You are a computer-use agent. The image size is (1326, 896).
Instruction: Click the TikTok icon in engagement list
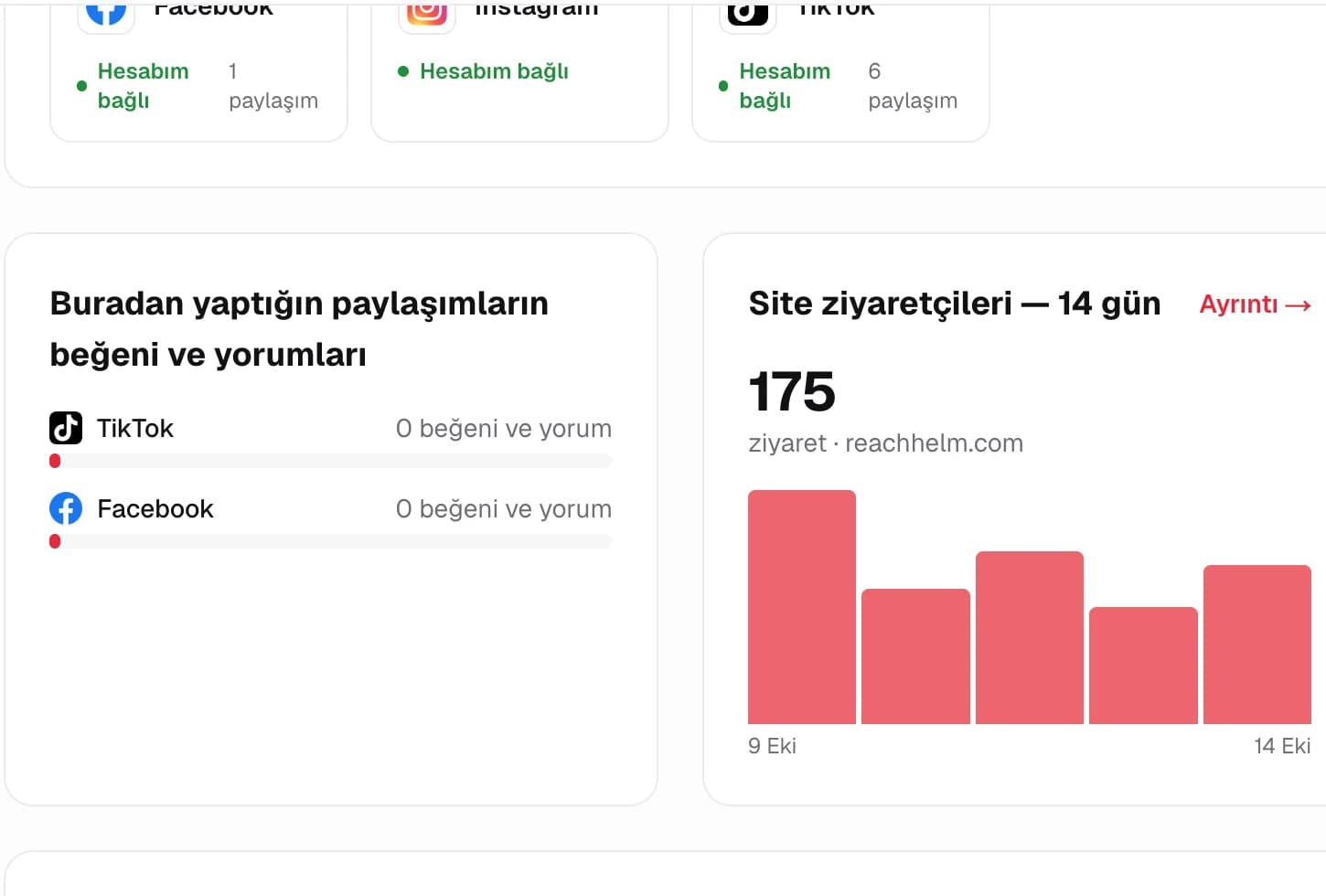point(66,428)
